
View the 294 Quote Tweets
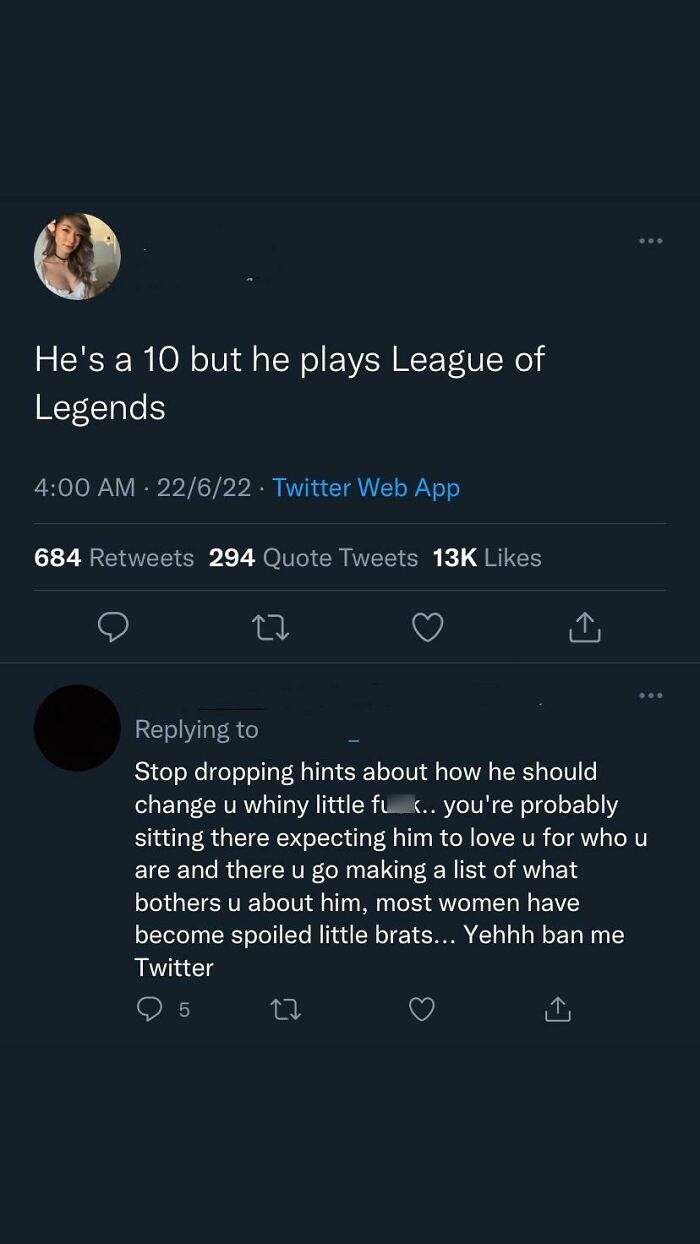(x=314, y=558)
